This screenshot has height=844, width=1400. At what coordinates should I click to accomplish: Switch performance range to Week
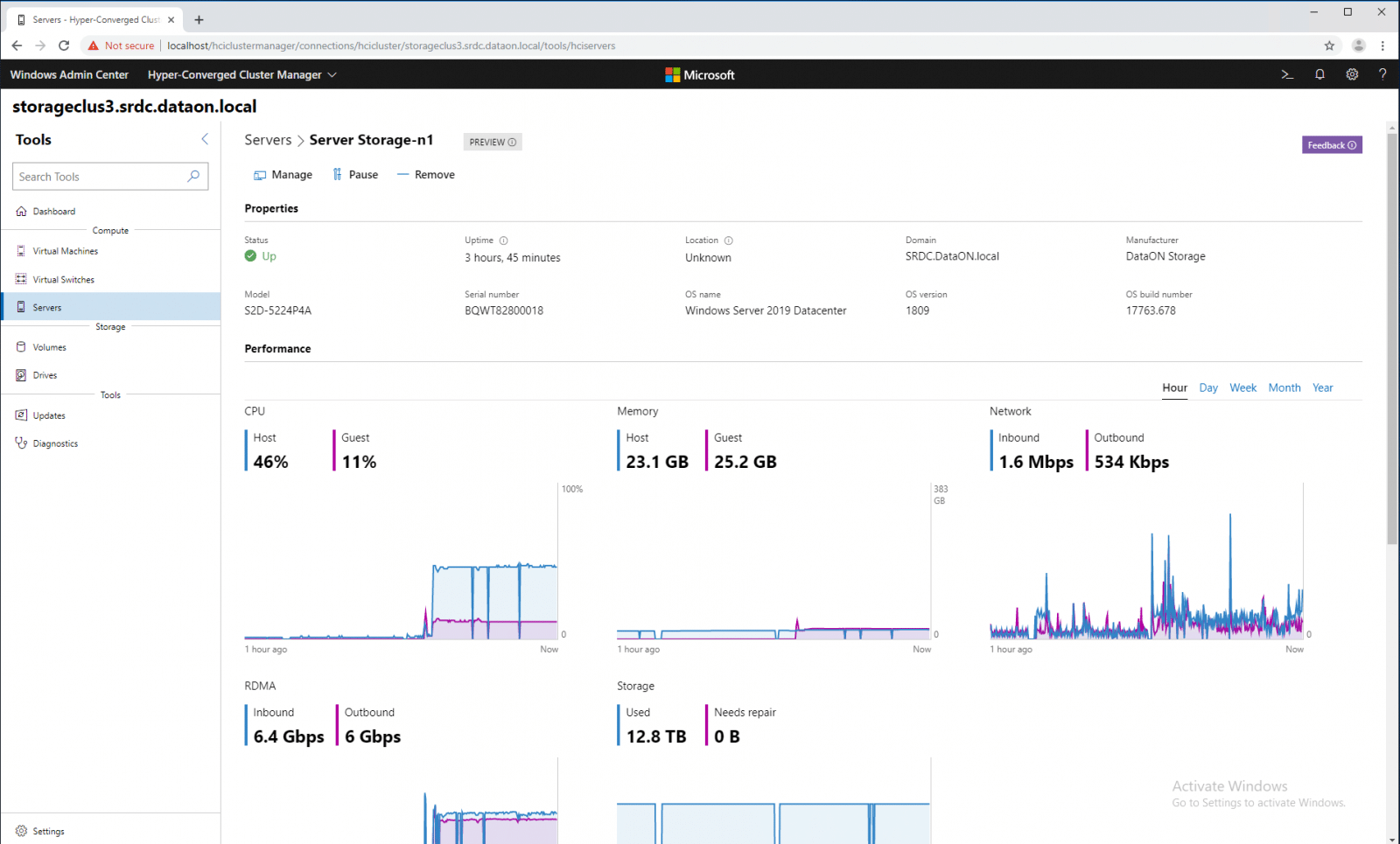pos(1242,387)
